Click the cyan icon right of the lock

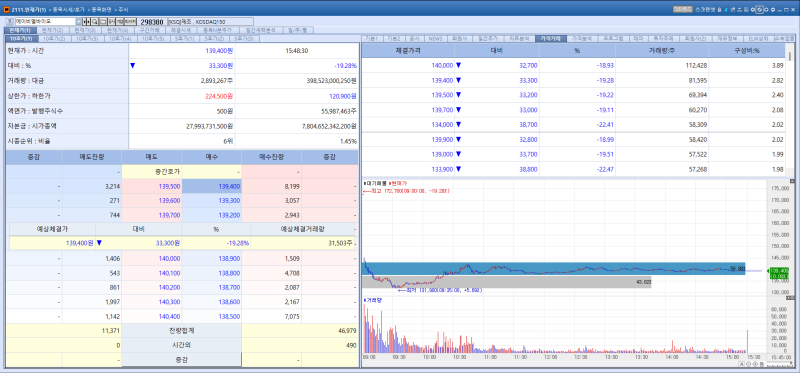pyautogui.click(x=726, y=9)
